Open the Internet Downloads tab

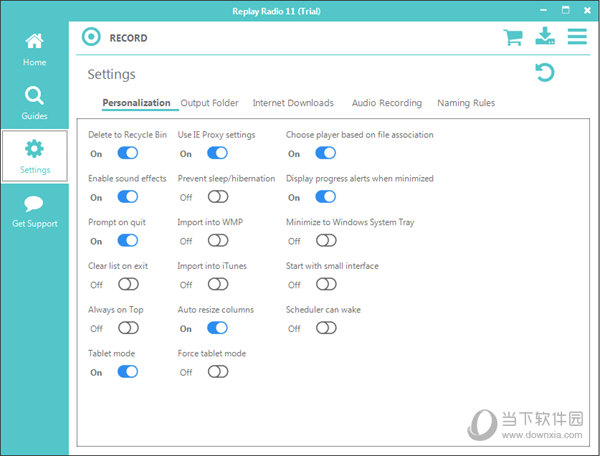(293, 103)
